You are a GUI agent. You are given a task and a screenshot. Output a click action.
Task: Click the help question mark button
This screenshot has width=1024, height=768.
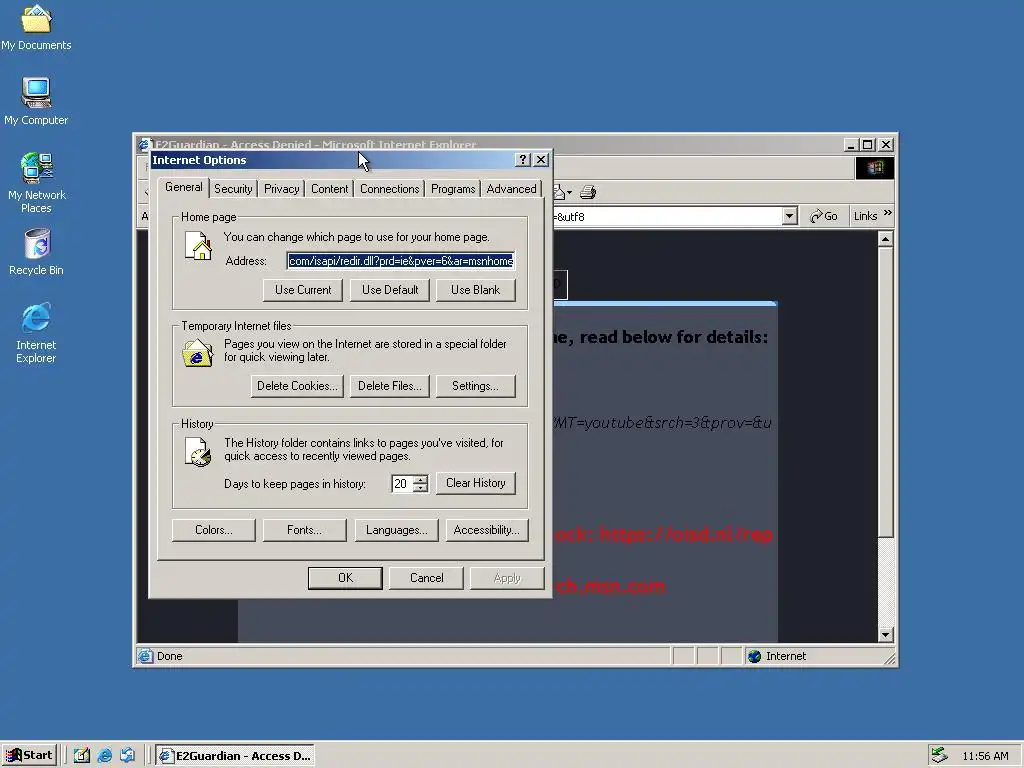click(x=522, y=160)
